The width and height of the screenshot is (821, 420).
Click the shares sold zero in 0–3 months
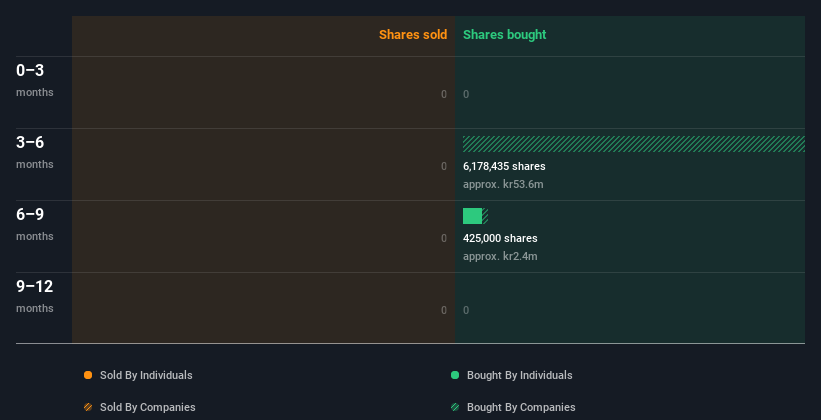click(x=444, y=94)
